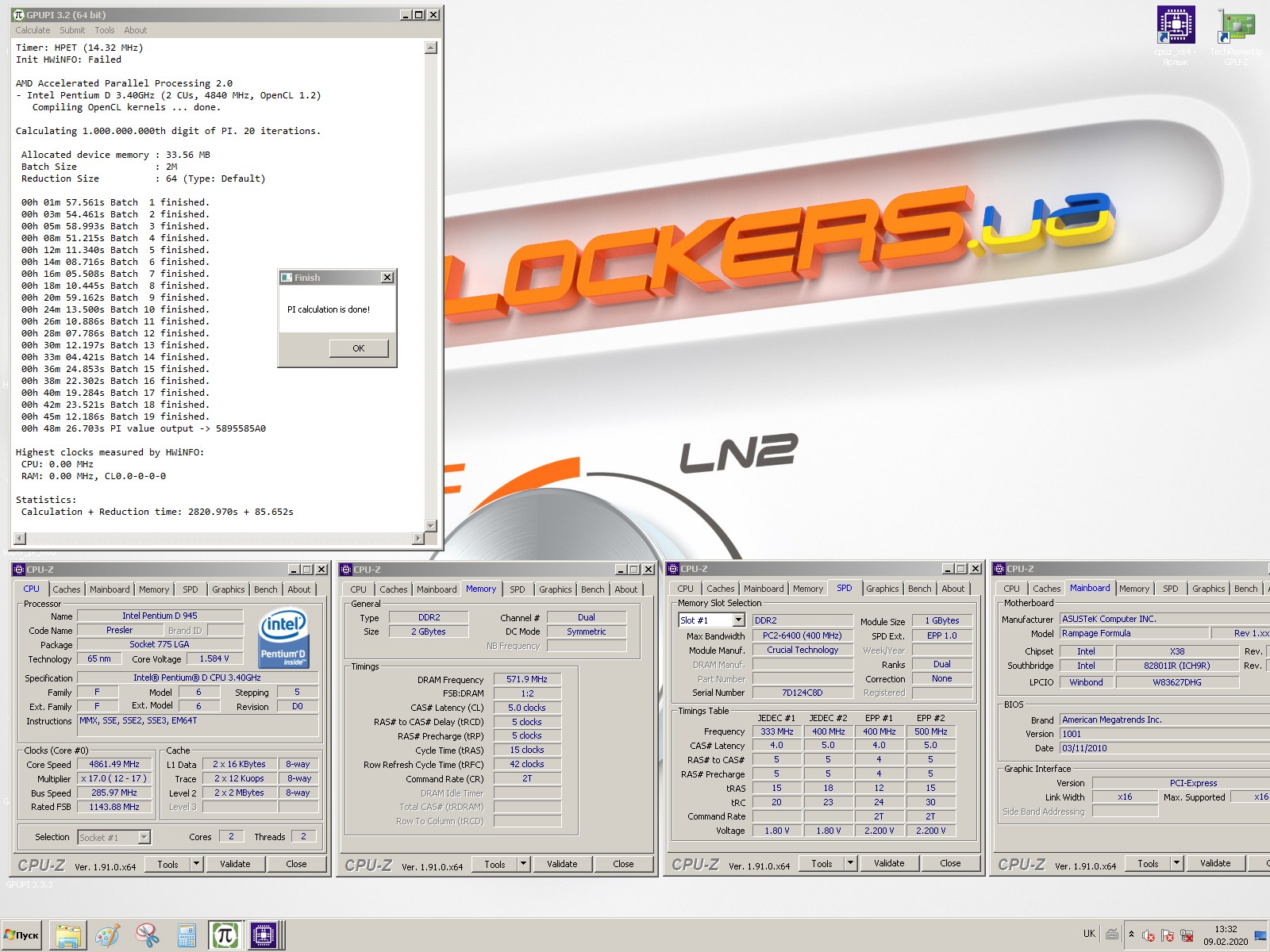This screenshot has width=1270, height=952.
Task: Open the About menu in GPUPI
Action: coord(136,30)
